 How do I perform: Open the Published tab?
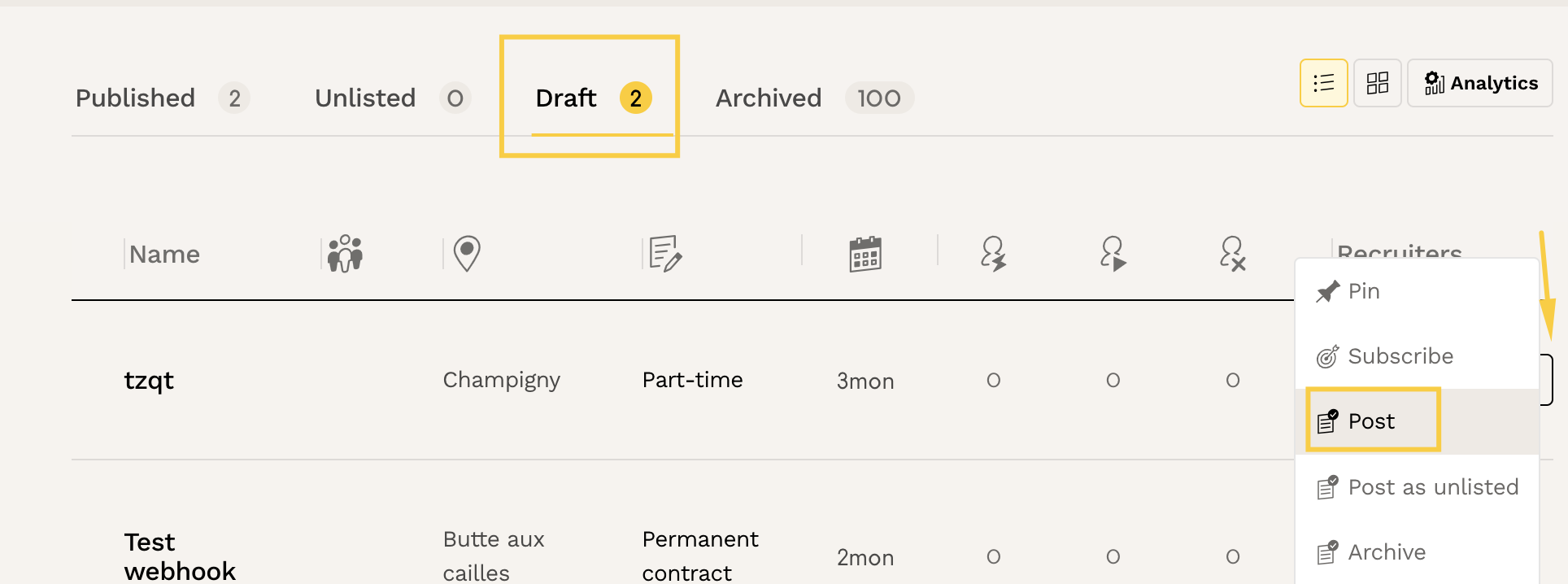(136, 98)
